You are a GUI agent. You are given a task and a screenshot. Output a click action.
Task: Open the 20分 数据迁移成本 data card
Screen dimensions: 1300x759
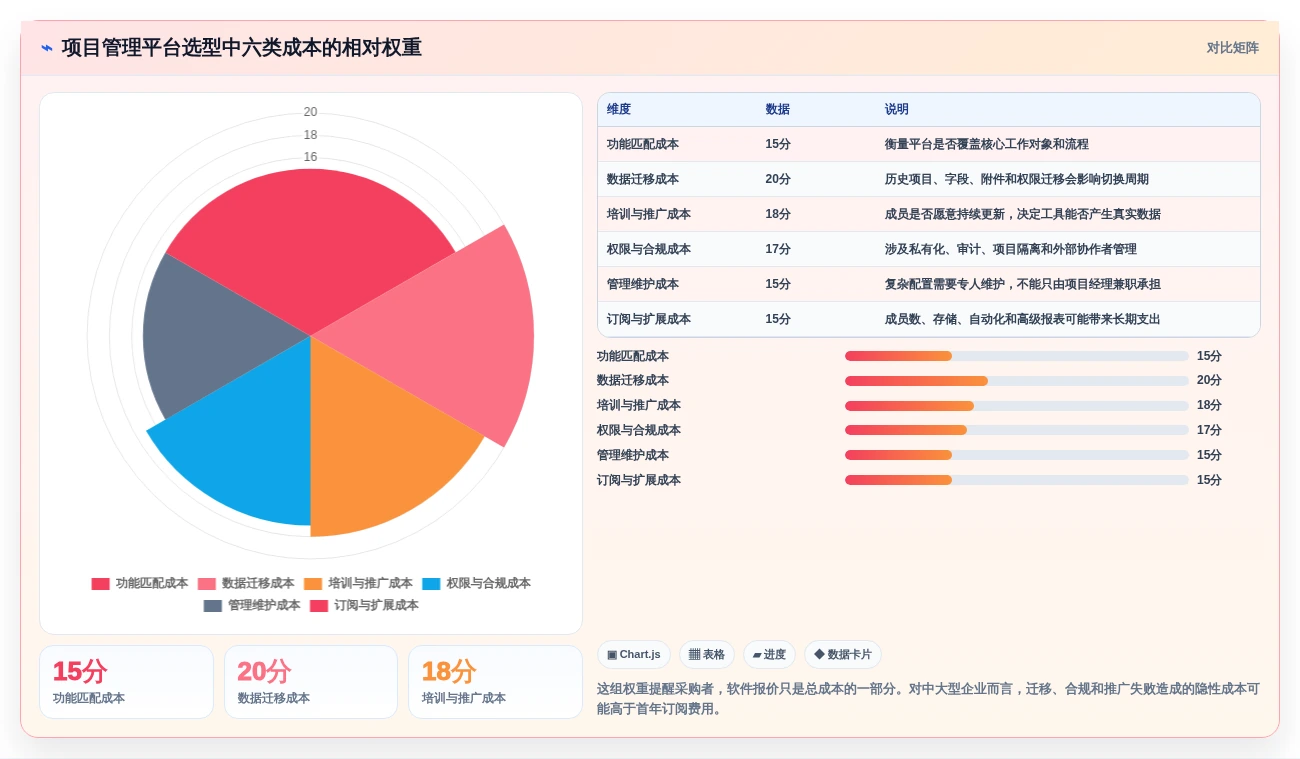tap(311, 682)
